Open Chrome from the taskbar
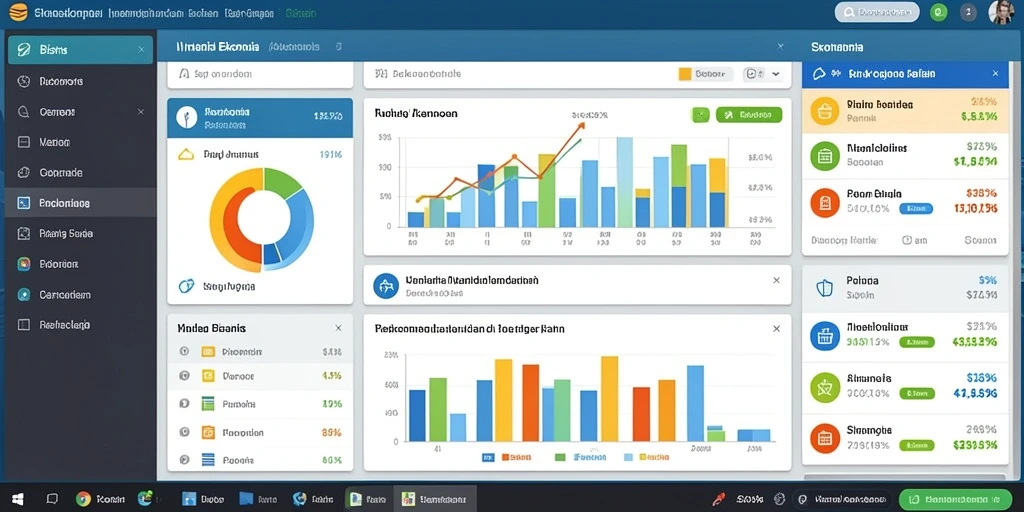The height and width of the screenshot is (512, 1024). click(x=83, y=499)
